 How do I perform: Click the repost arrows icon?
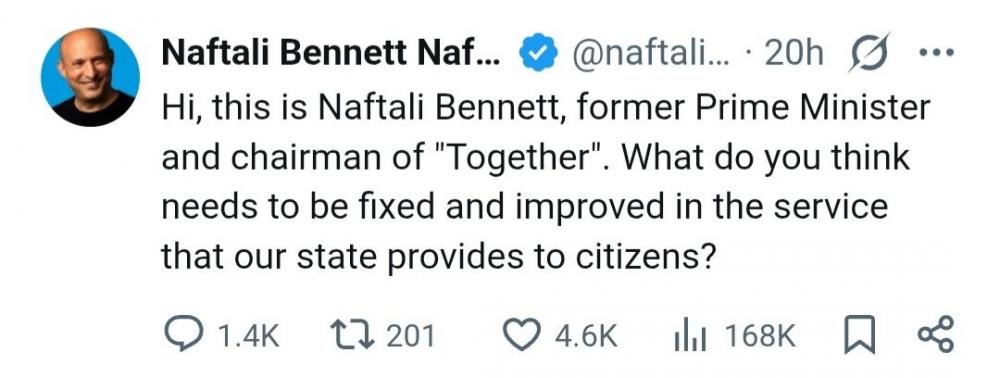pyautogui.click(x=354, y=335)
